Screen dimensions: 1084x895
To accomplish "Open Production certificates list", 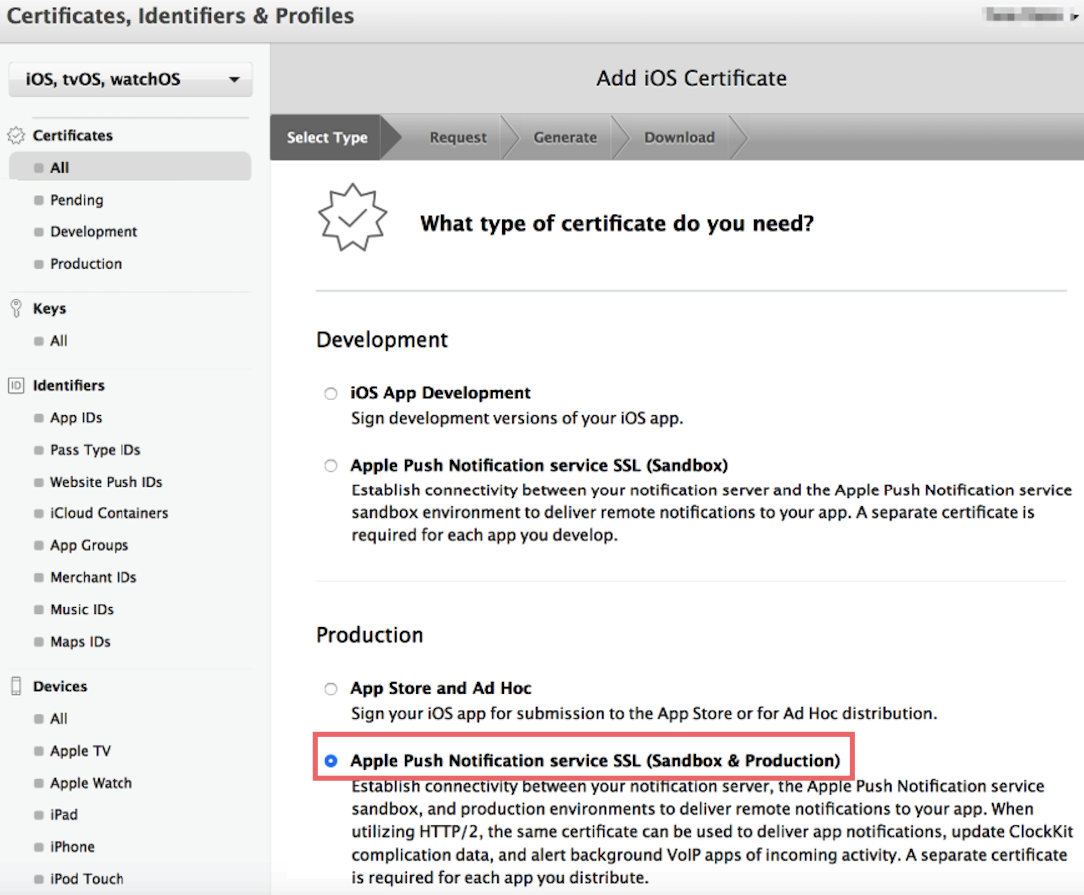I will pos(86,264).
